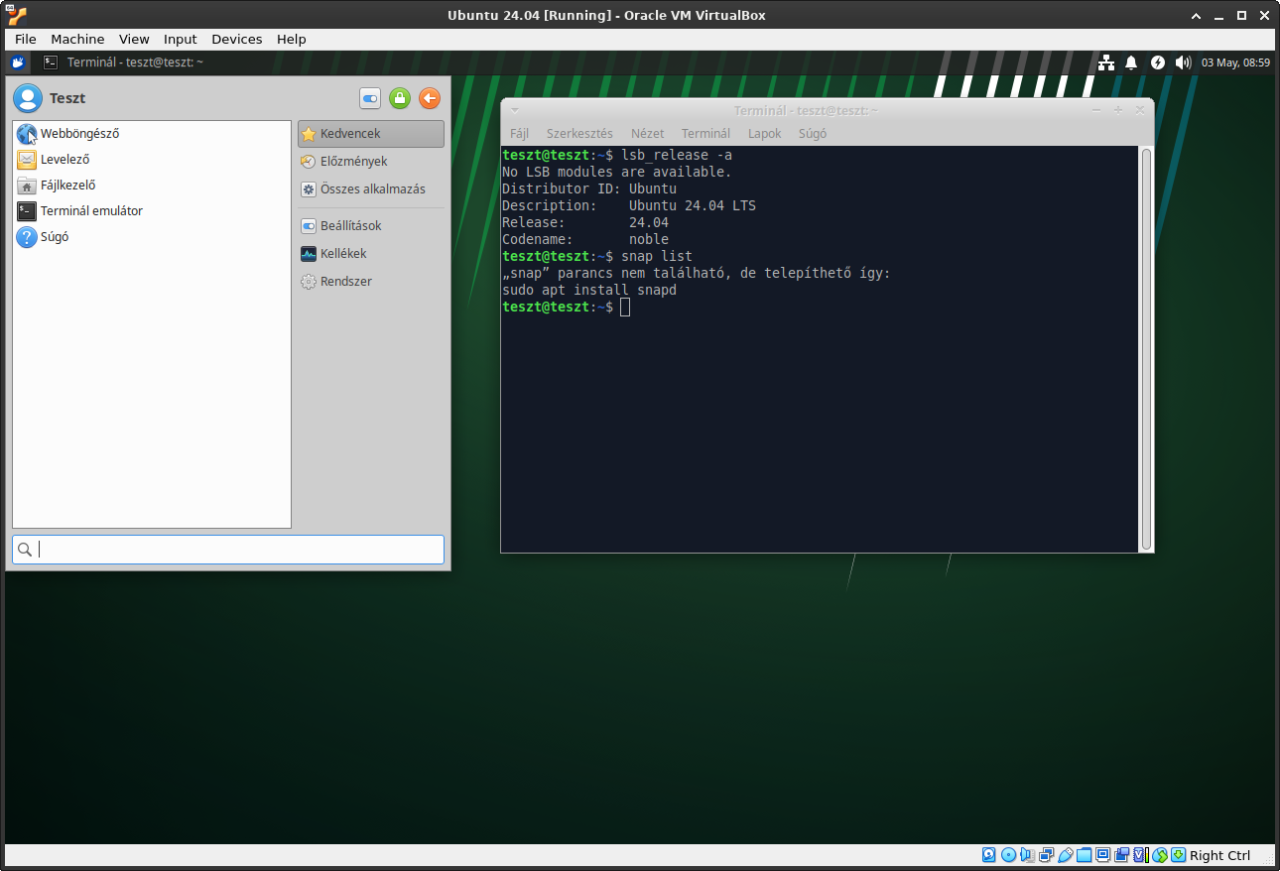
Task: Select the Kedvencek category
Action: pyautogui.click(x=371, y=133)
